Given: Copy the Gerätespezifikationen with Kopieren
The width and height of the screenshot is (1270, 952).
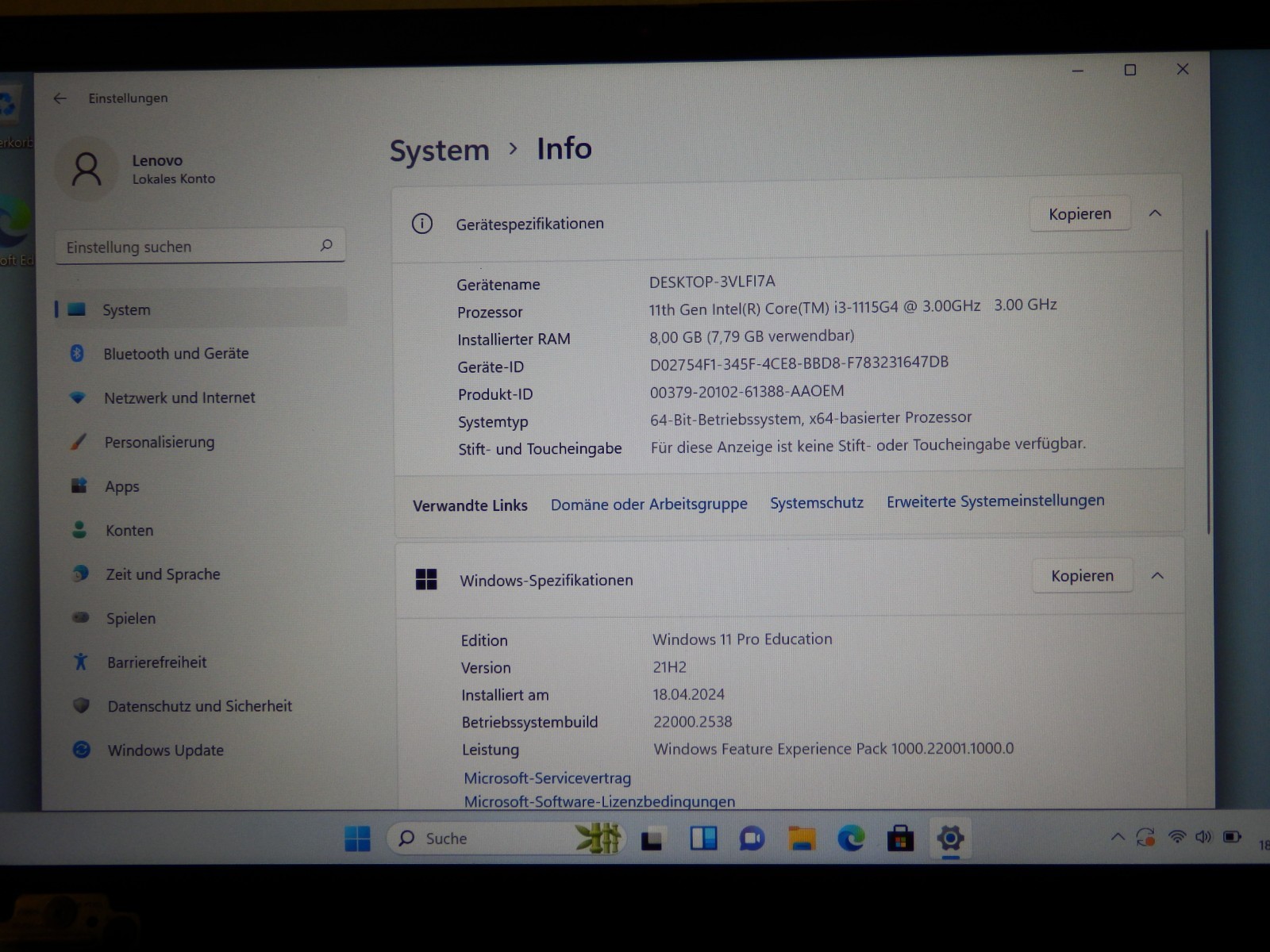Looking at the screenshot, I should pos(1079,214).
